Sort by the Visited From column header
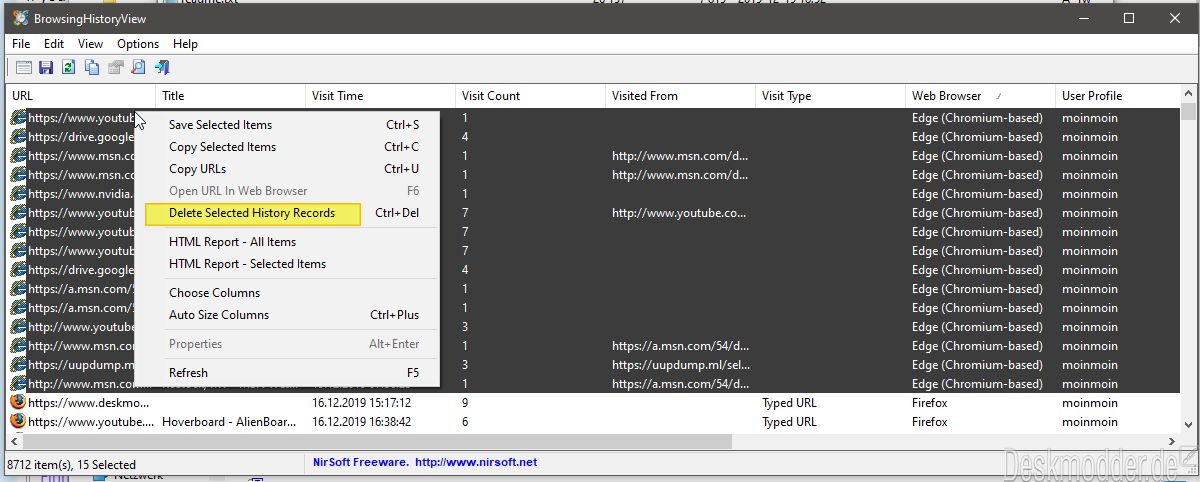This screenshot has width=1200, height=482. click(681, 96)
